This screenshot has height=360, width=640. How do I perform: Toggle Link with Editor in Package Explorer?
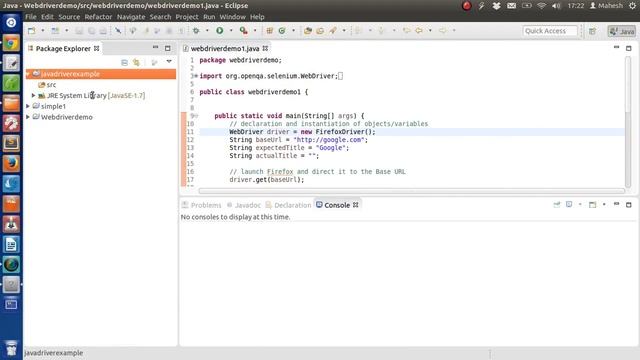click(136, 62)
